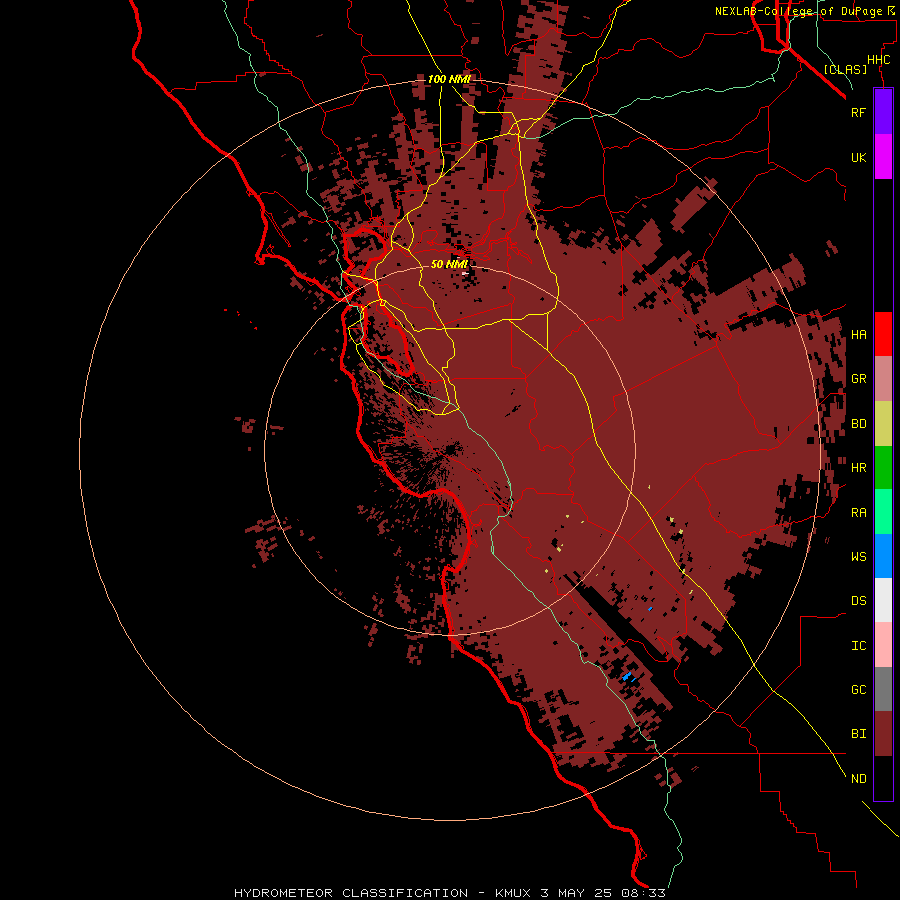
Task: Click the 50 NMI range ring label
Action: [449, 264]
